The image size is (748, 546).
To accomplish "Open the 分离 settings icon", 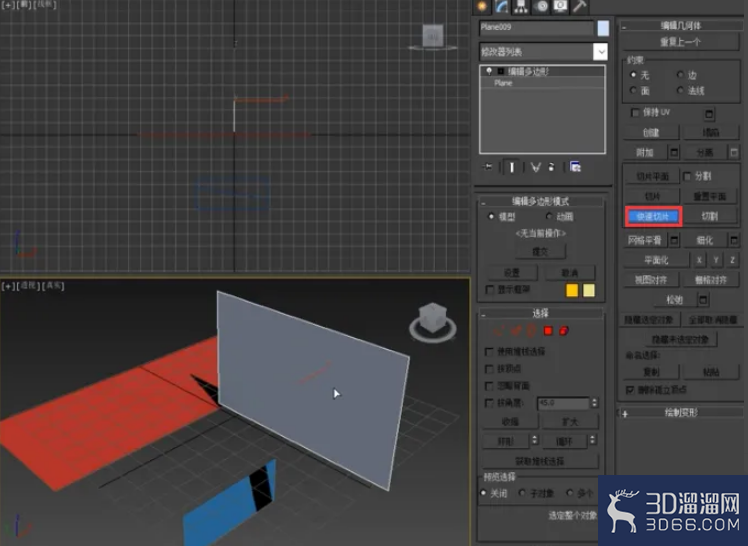I will tap(734, 153).
